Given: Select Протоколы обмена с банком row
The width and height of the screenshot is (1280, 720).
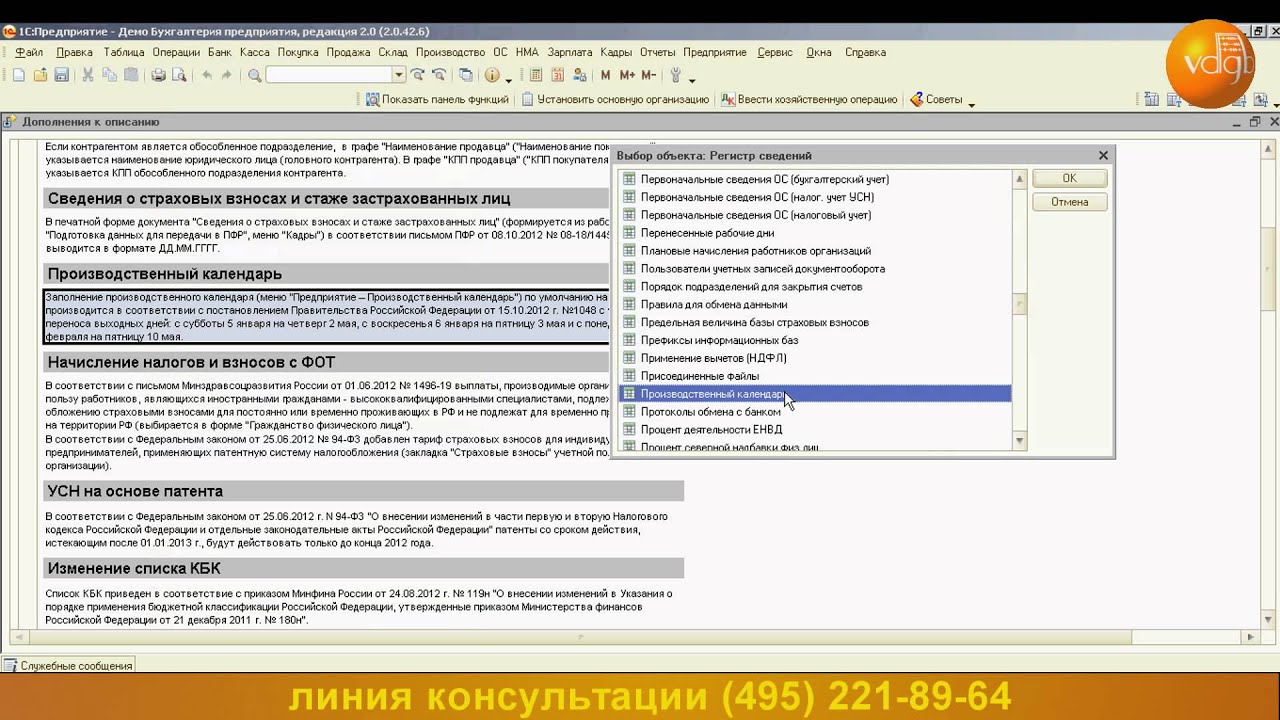Looking at the screenshot, I should click(815, 412).
